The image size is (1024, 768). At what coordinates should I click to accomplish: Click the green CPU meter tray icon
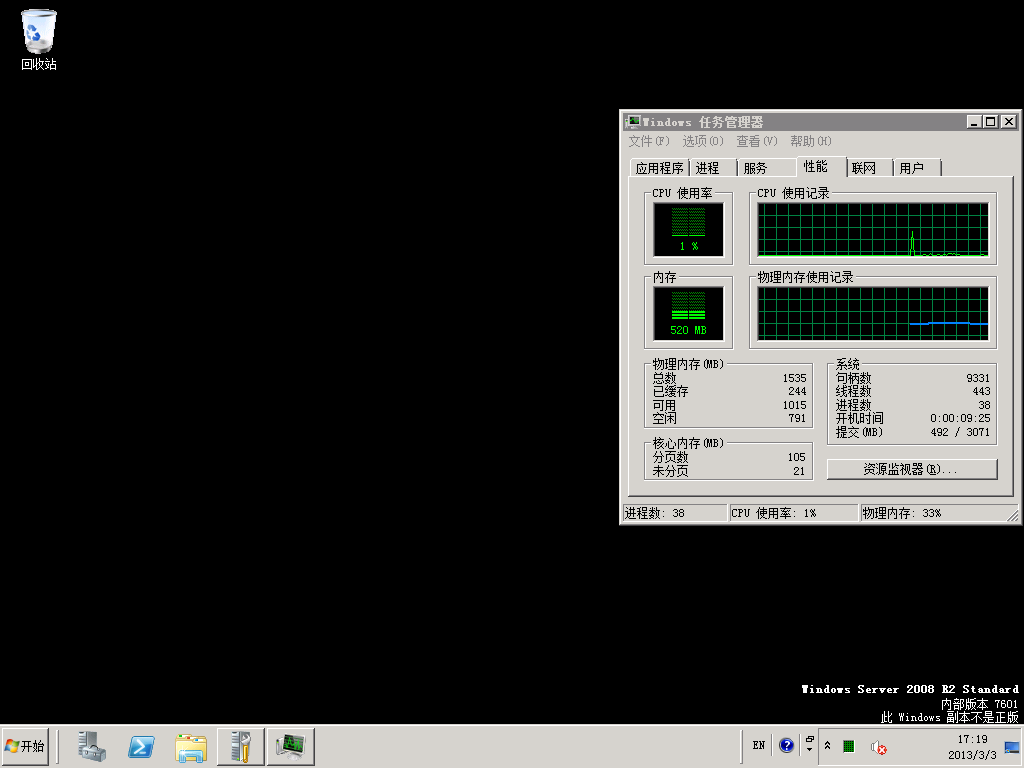[848, 746]
